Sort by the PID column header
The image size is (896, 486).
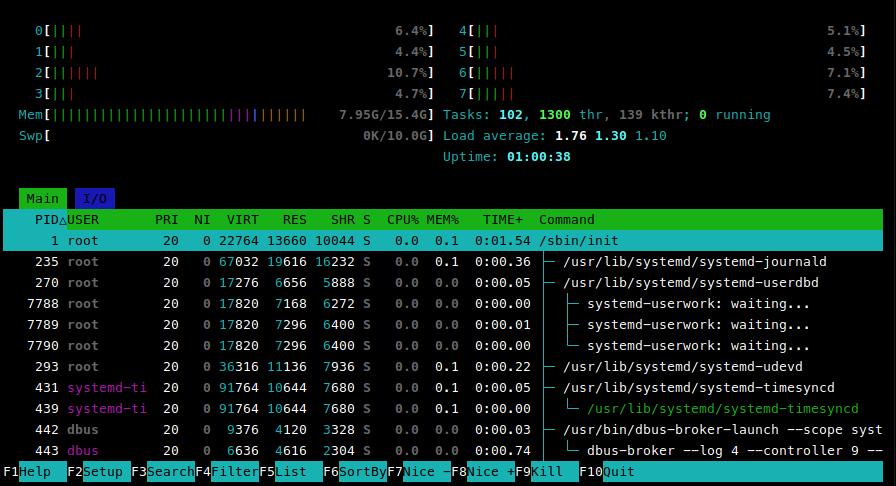pos(46,219)
